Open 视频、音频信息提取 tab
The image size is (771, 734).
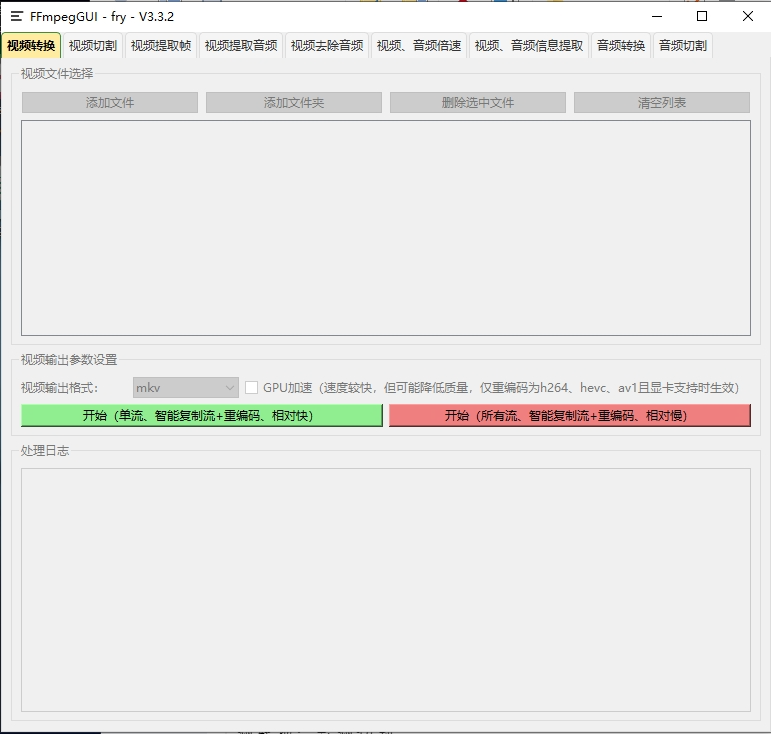click(529, 46)
